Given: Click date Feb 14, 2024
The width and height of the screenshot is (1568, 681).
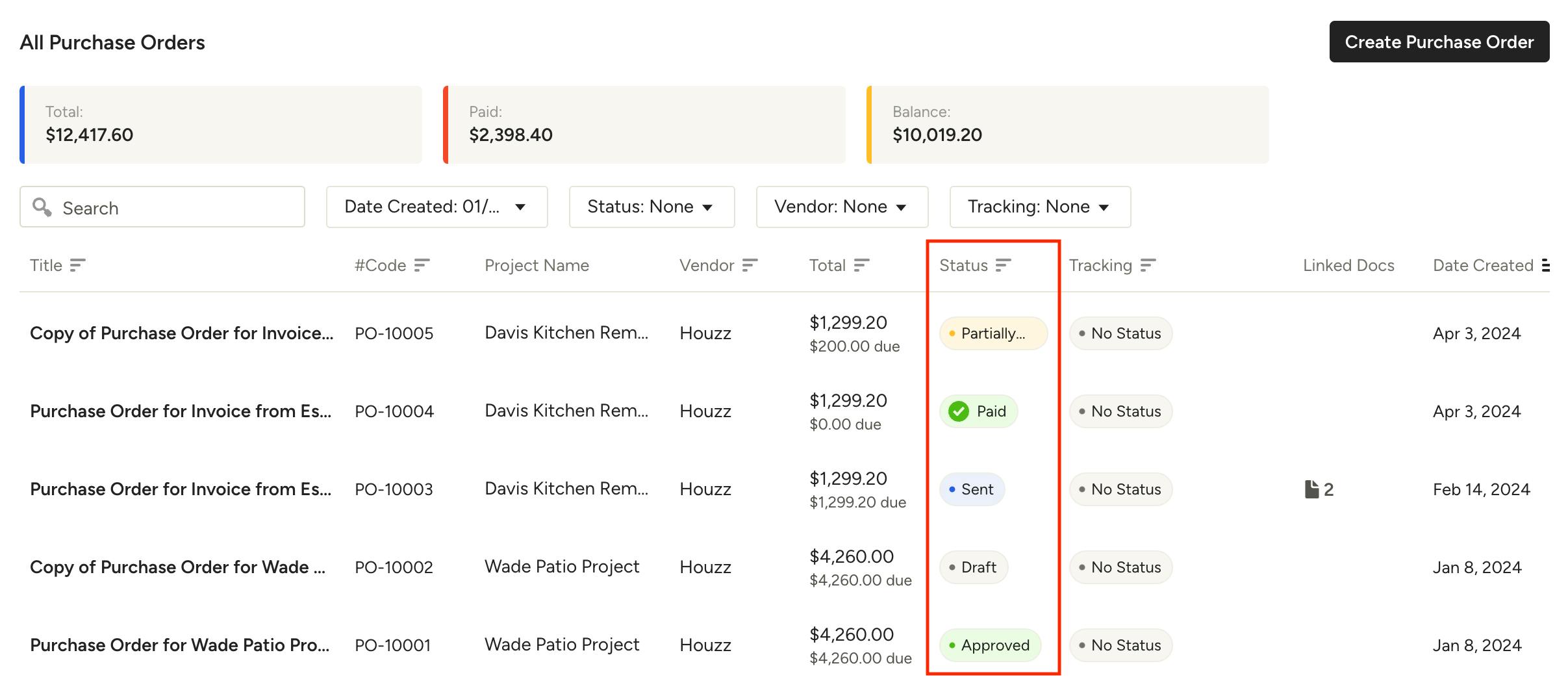Looking at the screenshot, I should coord(1482,489).
